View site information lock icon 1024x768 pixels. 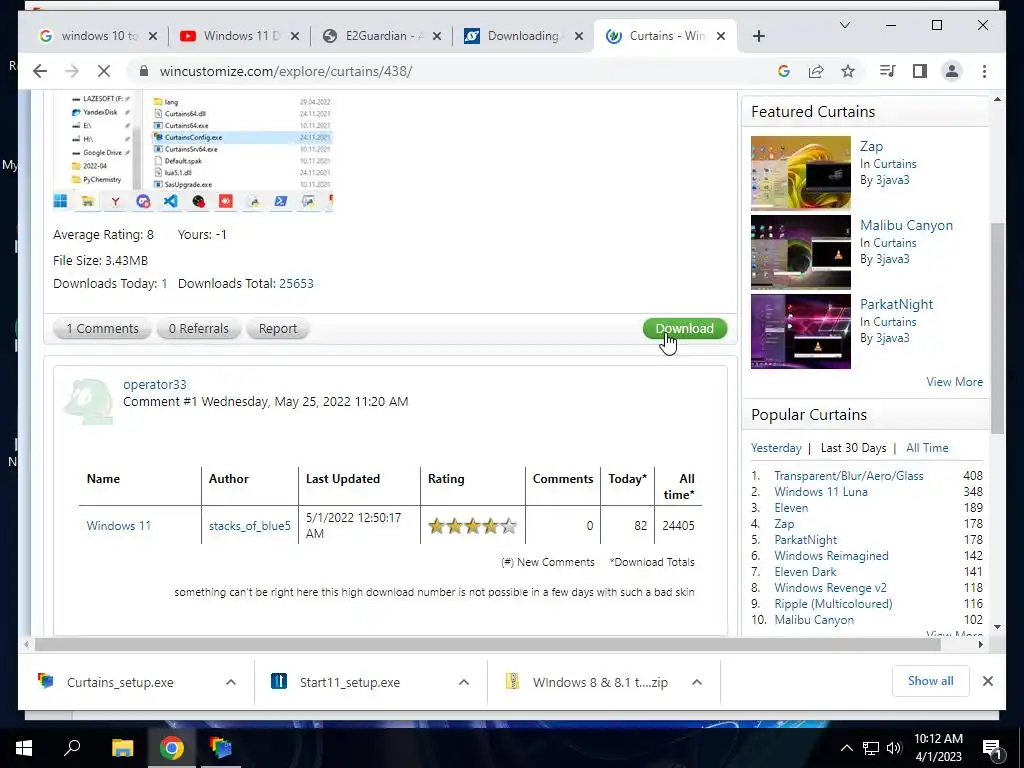[x=144, y=71]
